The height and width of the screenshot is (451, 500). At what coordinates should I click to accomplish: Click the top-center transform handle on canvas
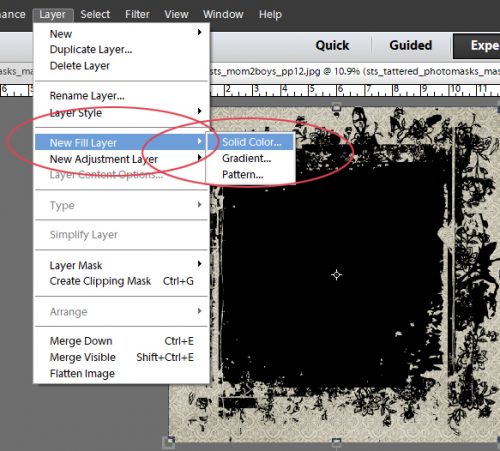(337, 107)
